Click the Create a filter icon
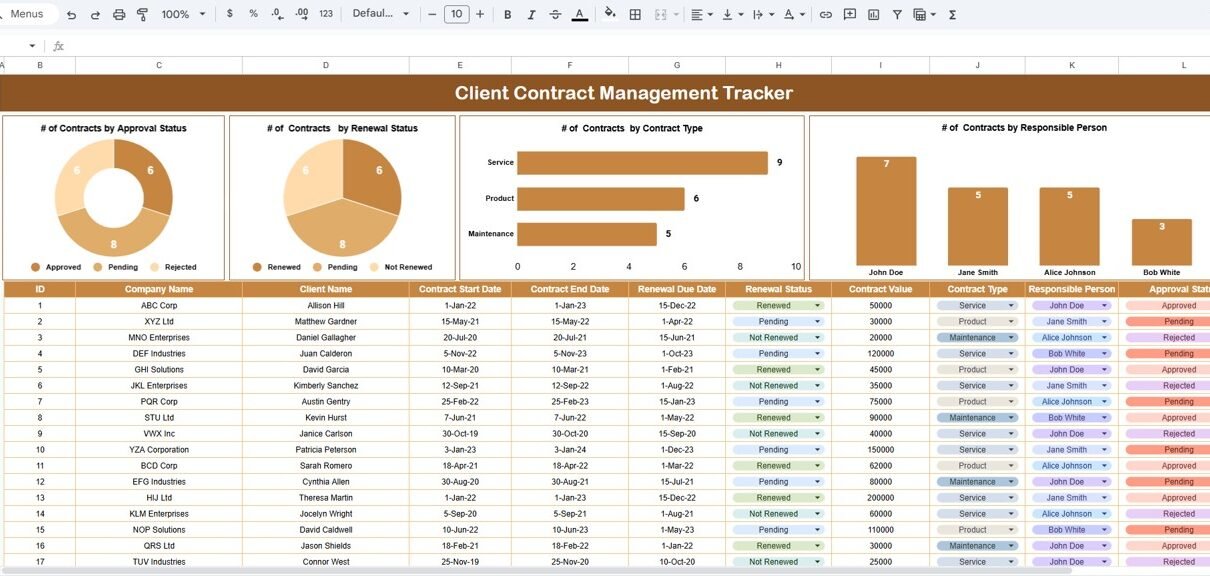The height and width of the screenshot is (576, 1210). [x=897, y=15]
